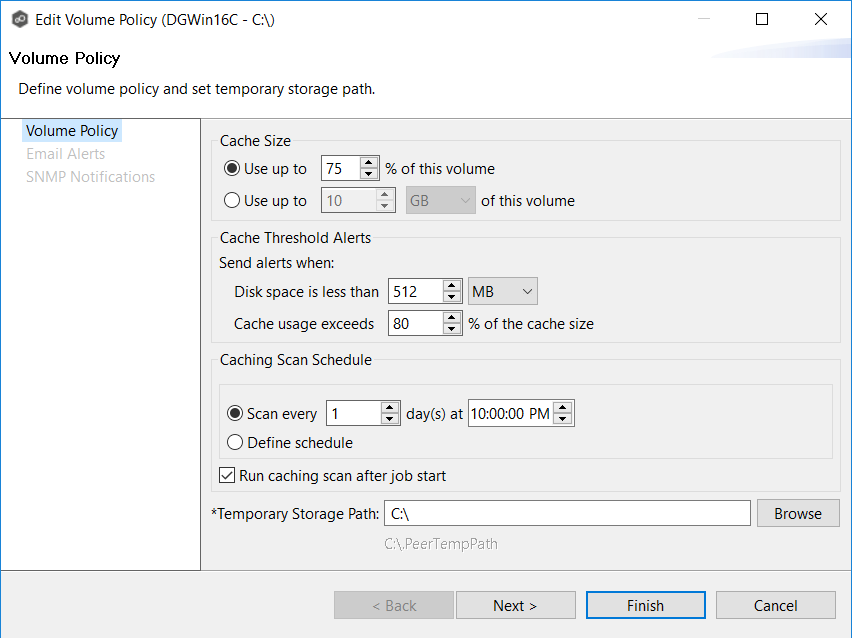
Task: Select the Define schedule option
Action: coord(236,442)
